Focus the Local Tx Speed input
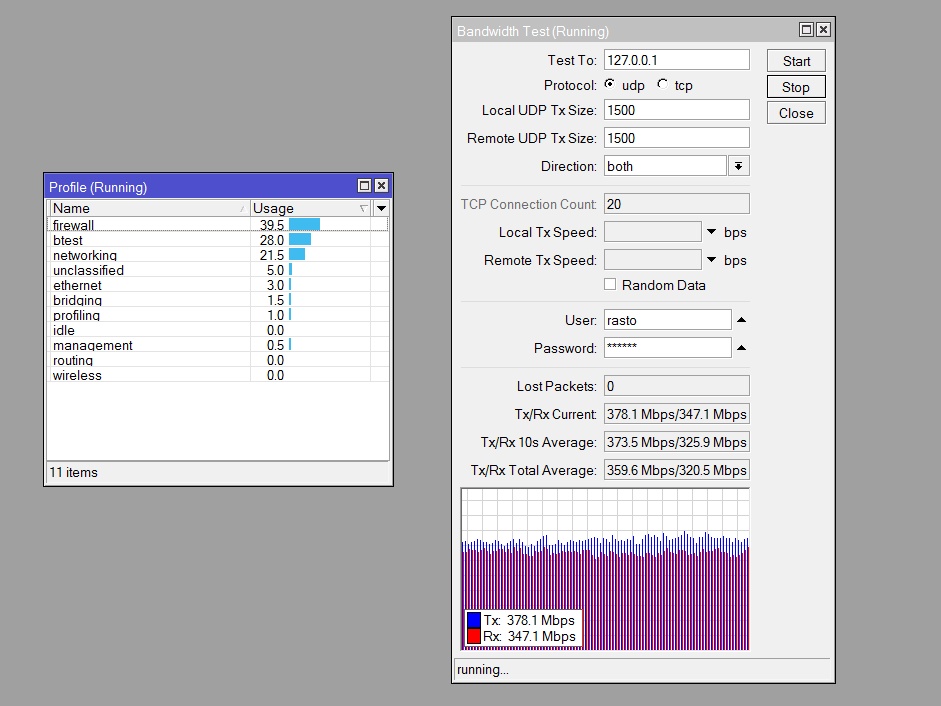 point(653,232)
